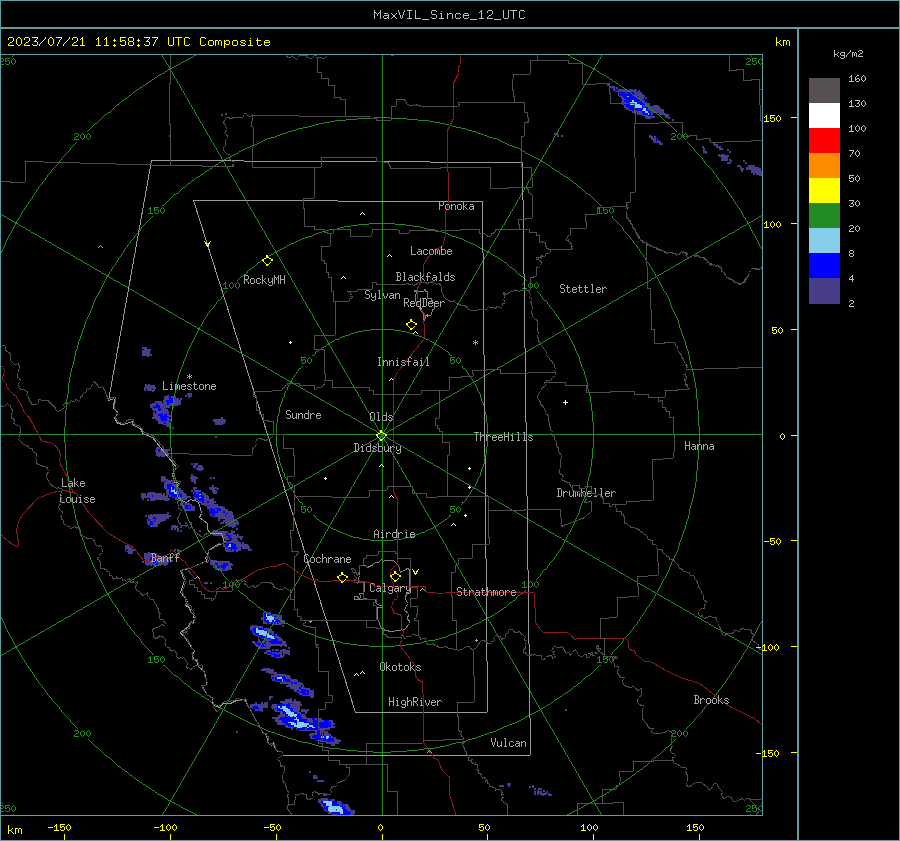900x841 pixels.
Task: Click the Banff city label
Action: 165,557
